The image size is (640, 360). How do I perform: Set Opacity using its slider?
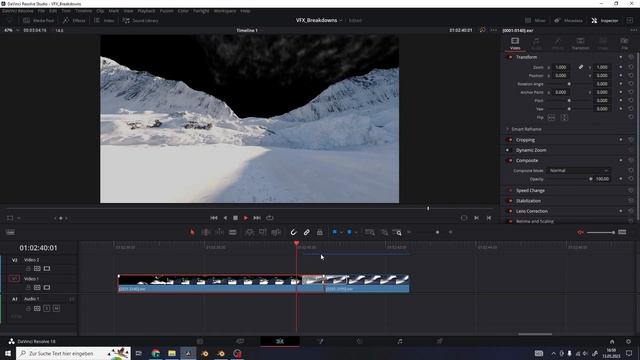coord(569,179)
